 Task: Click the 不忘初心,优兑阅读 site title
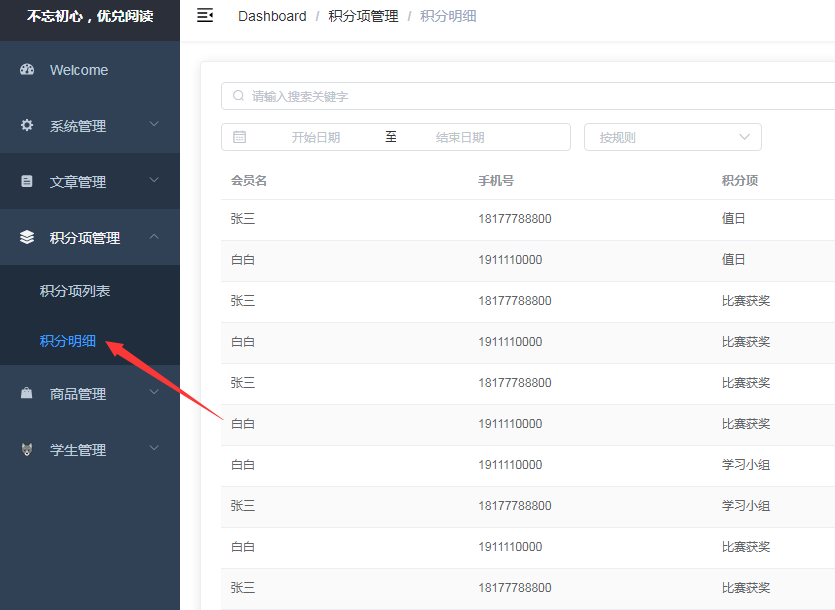click(90, 16)
